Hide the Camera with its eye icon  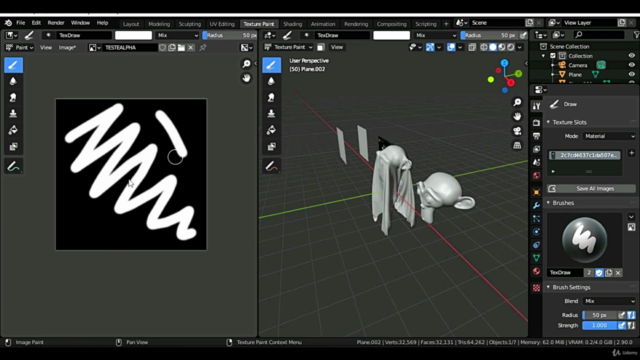click(631, 65)
